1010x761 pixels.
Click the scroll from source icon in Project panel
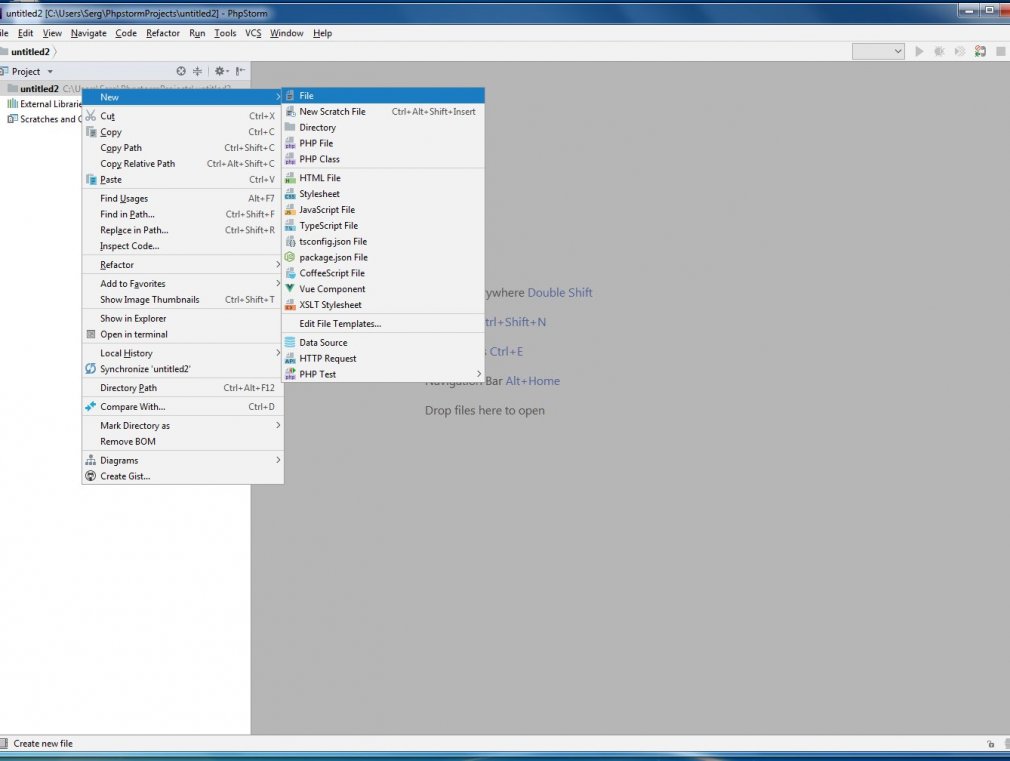(181, 71)
